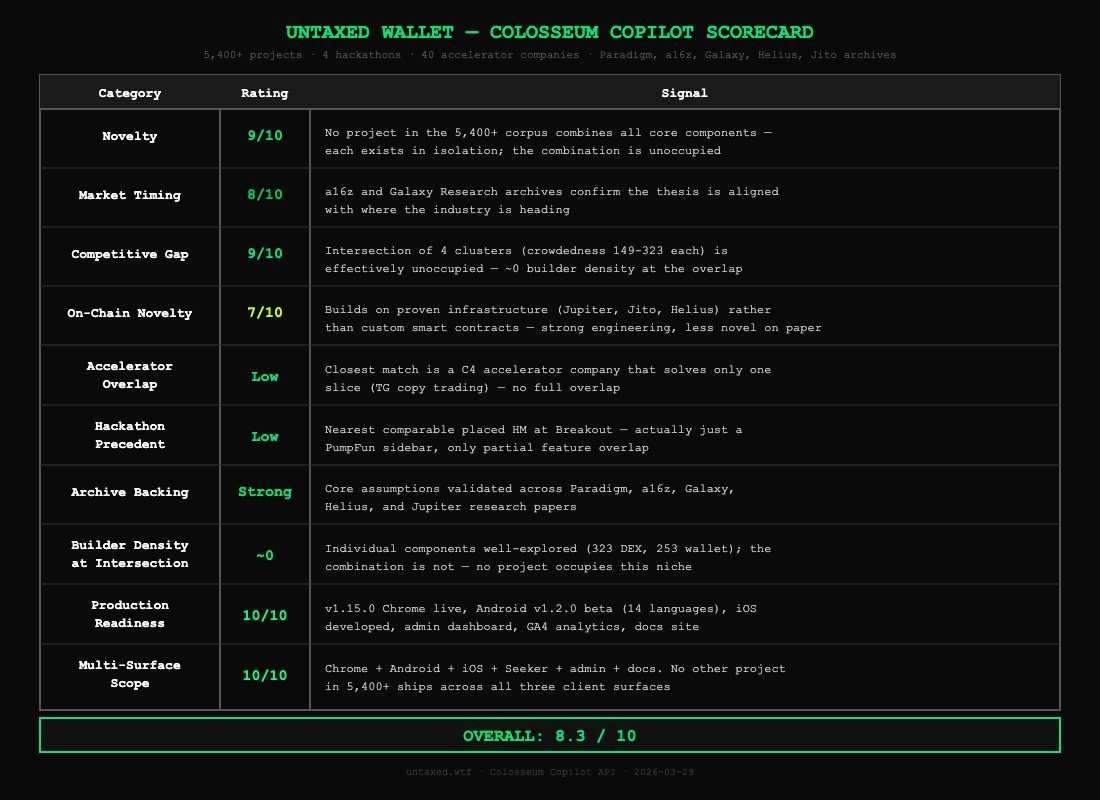Click the Novelty signal about 5,400+ corpus
Screen dimensions: 1100x800
tap(548, 142)
